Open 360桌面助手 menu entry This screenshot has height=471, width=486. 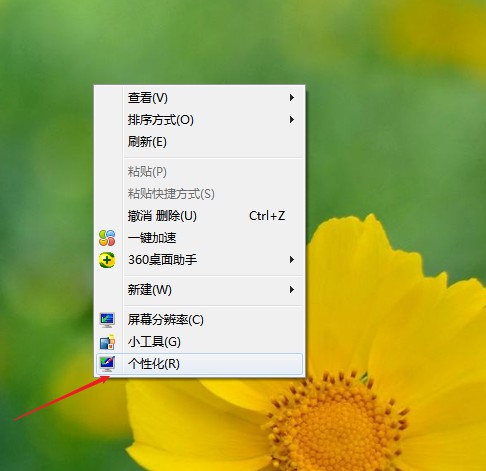[199, 260]
